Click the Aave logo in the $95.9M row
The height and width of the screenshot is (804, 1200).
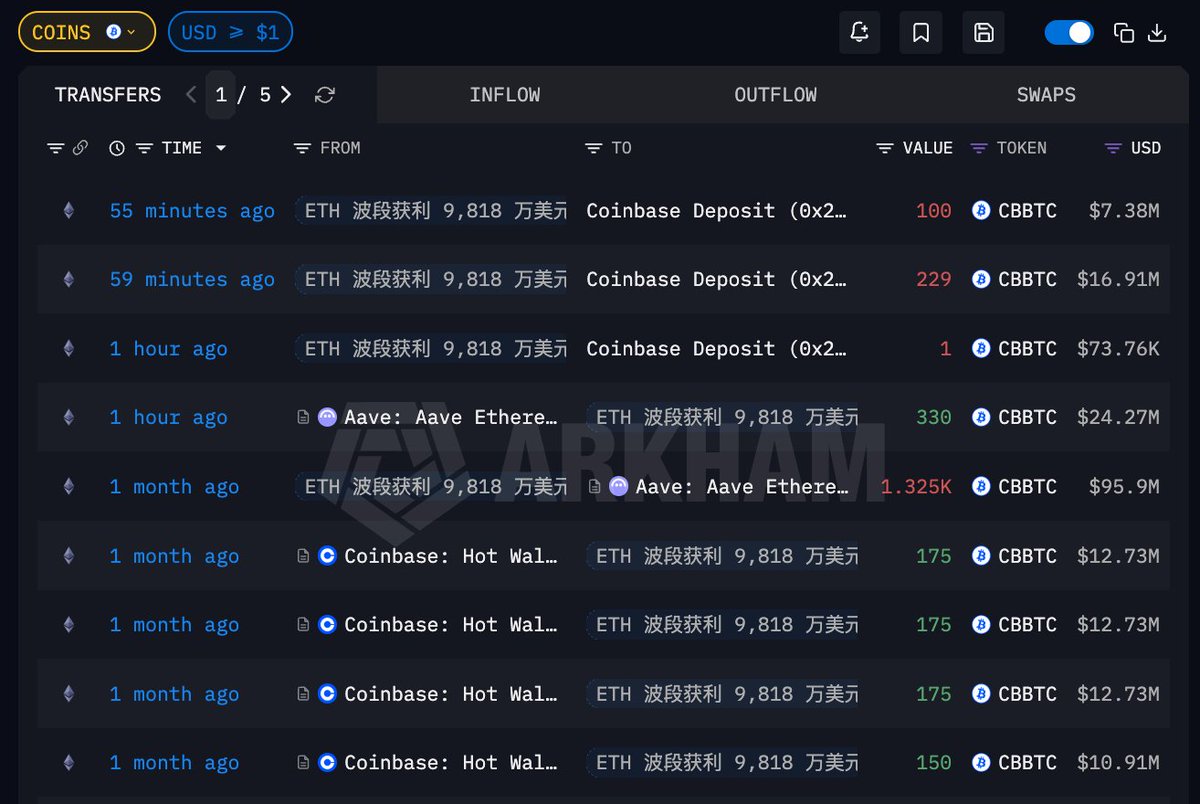618,487
